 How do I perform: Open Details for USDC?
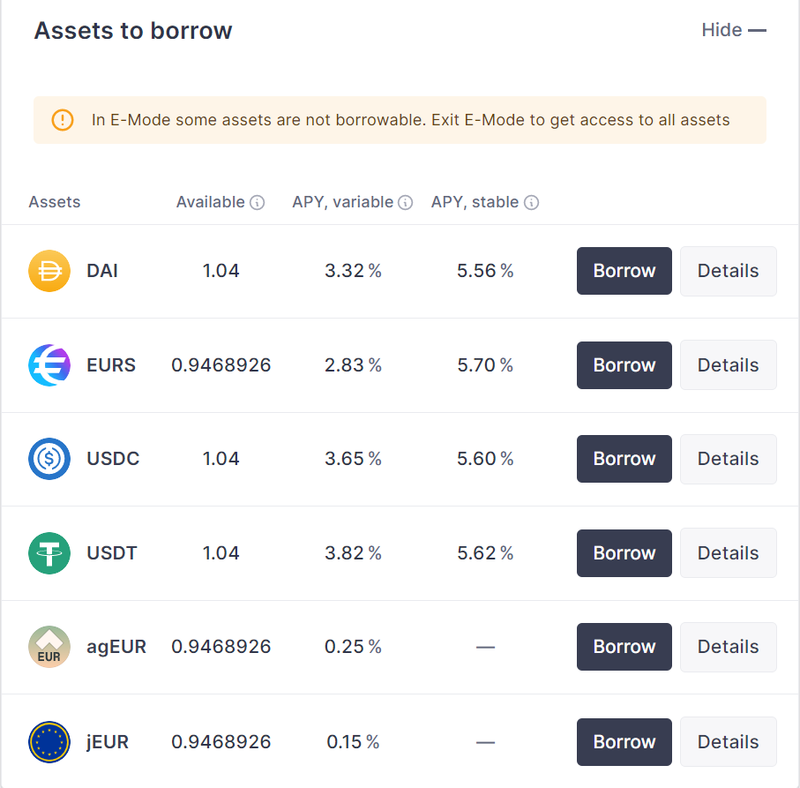728,459
